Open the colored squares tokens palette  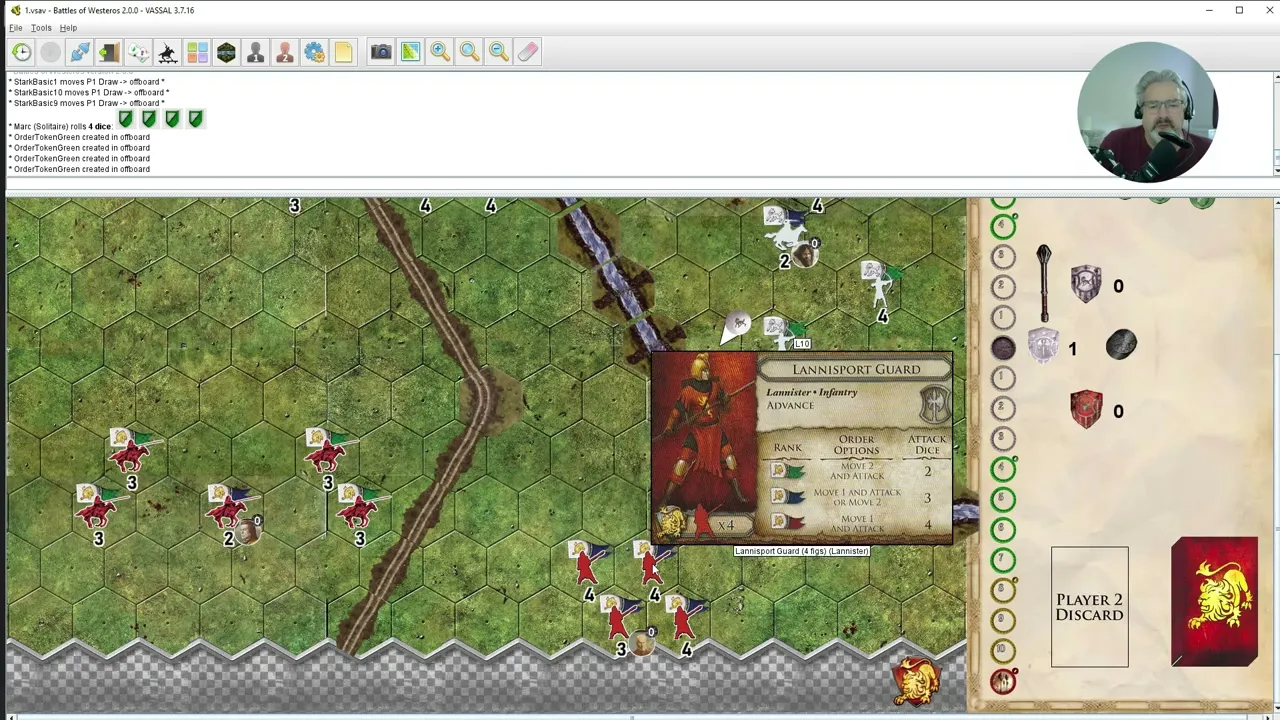pos(197,52)
